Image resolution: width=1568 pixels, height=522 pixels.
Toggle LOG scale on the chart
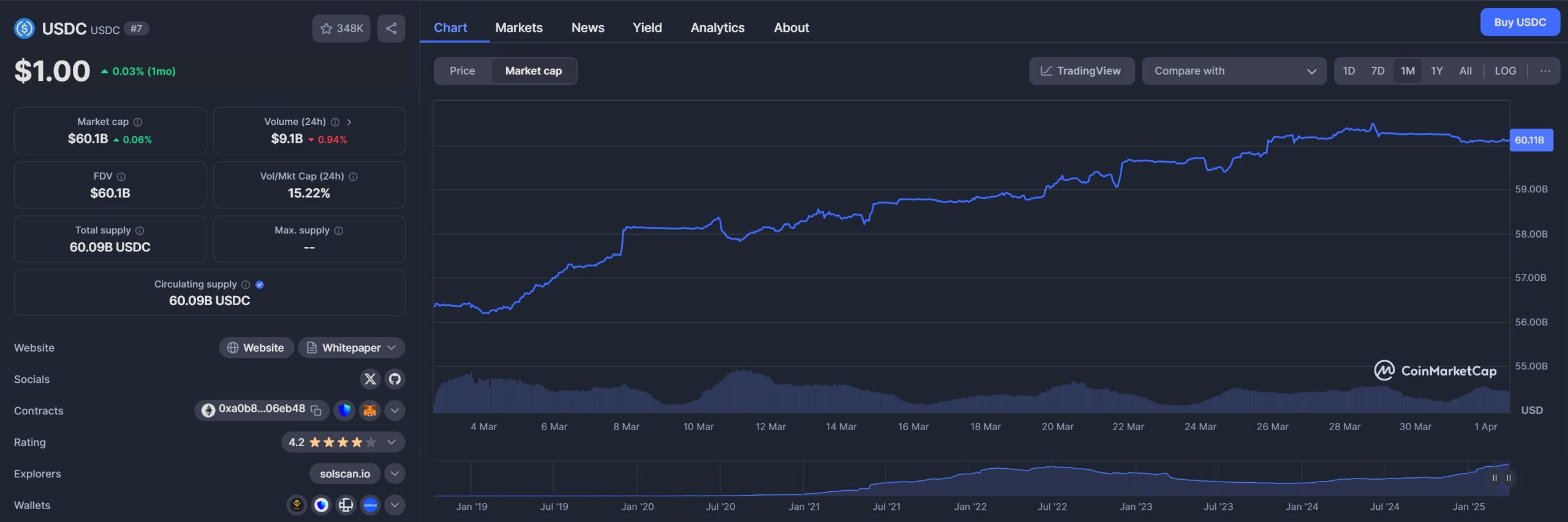(1506, 71)
